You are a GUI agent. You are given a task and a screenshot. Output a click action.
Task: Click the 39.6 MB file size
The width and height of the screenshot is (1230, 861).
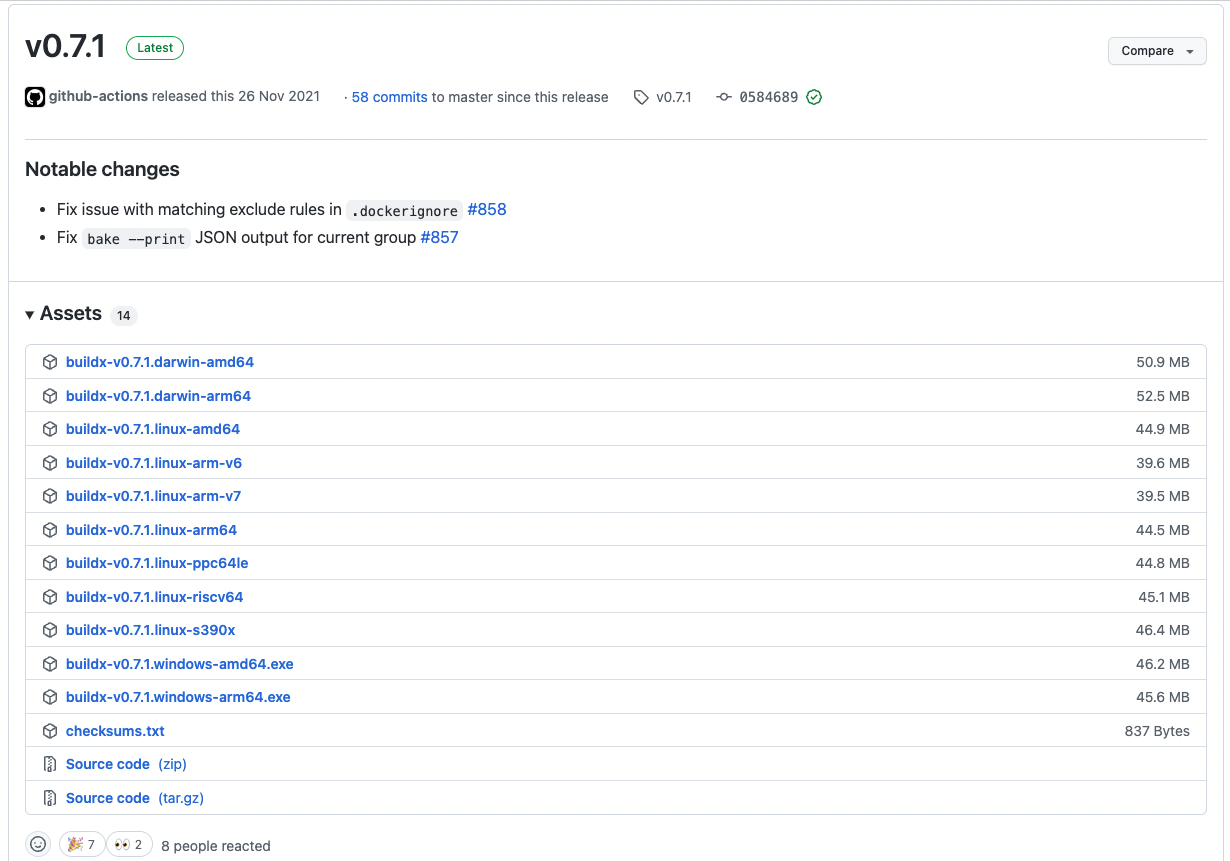[1163, 463]
